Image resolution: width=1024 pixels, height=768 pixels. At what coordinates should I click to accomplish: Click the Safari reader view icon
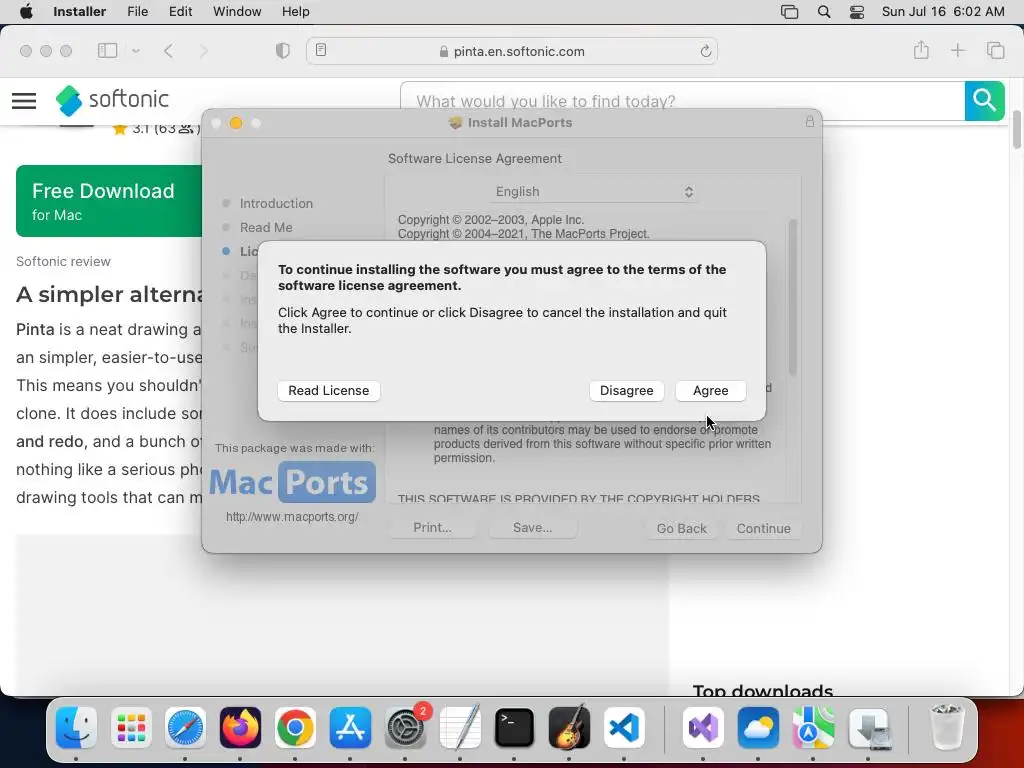point(321,50)
